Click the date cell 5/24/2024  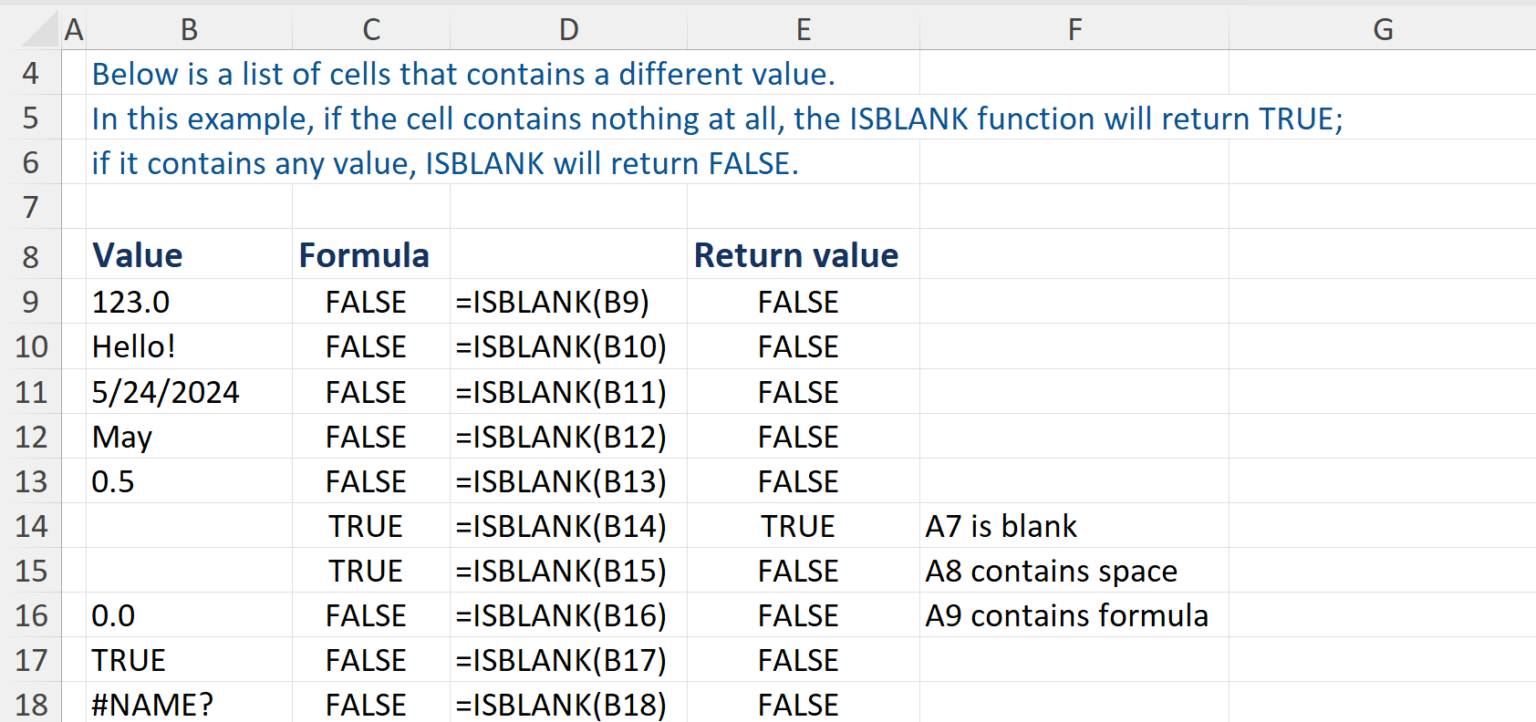tap(166, 392)
